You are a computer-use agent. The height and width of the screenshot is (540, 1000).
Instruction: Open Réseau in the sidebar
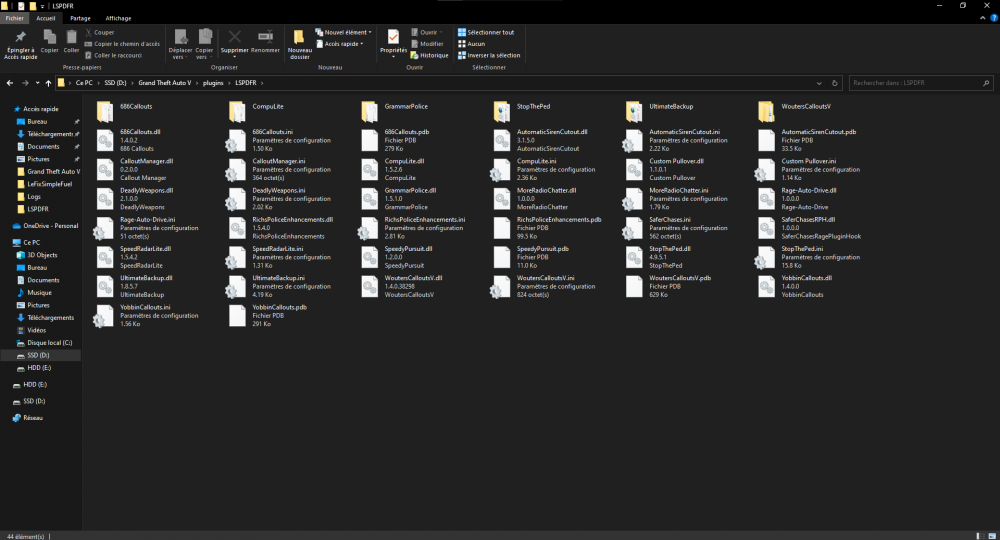point(33,418)
